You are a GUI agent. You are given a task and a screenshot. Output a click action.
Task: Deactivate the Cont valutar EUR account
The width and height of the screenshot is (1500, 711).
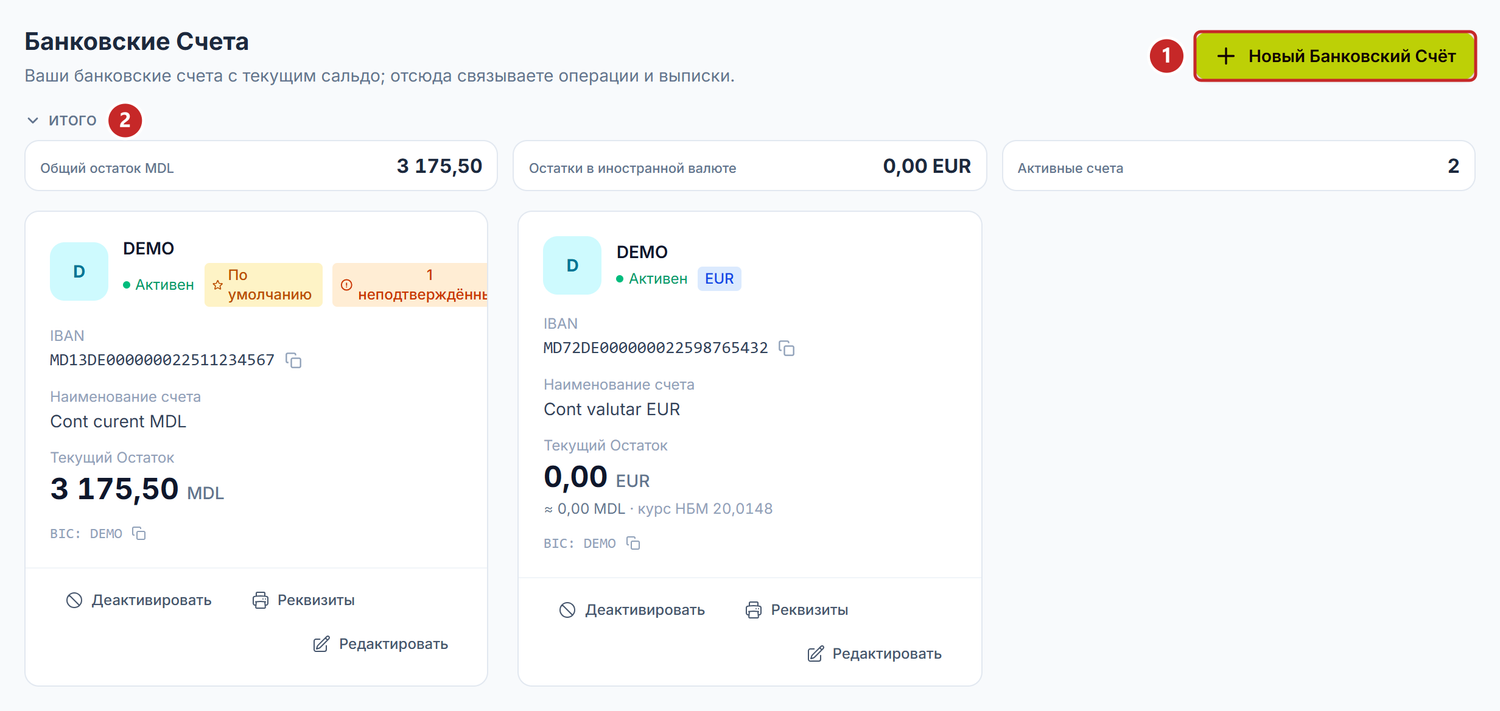[x=632, y=610]
